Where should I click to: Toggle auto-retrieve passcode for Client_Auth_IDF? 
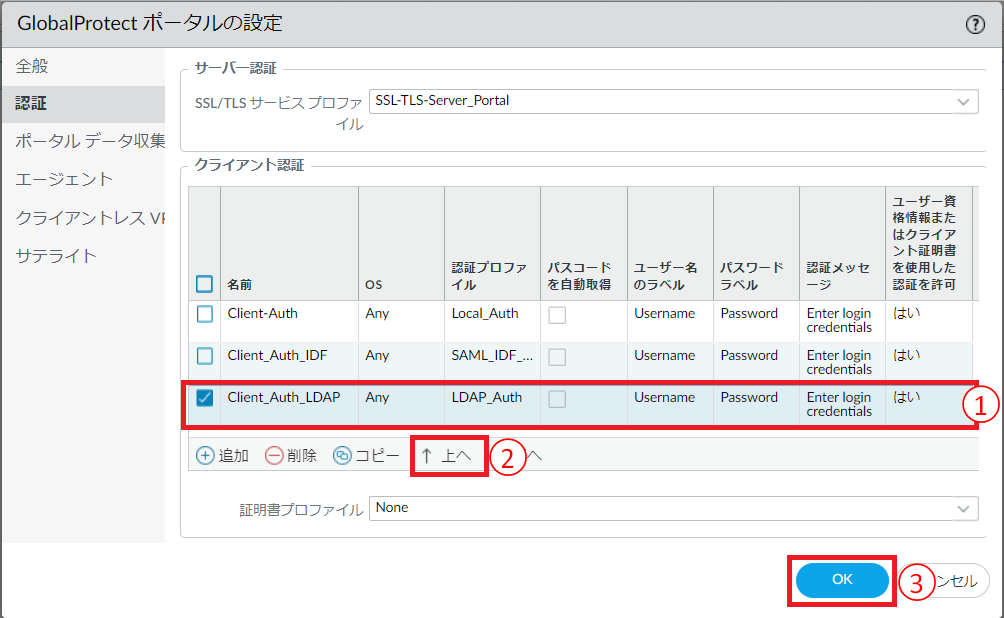click(x=557, y=357)
